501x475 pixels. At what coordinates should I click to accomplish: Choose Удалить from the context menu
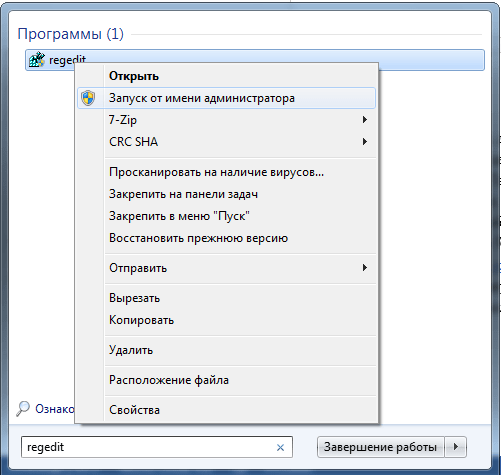coord(226,350)
